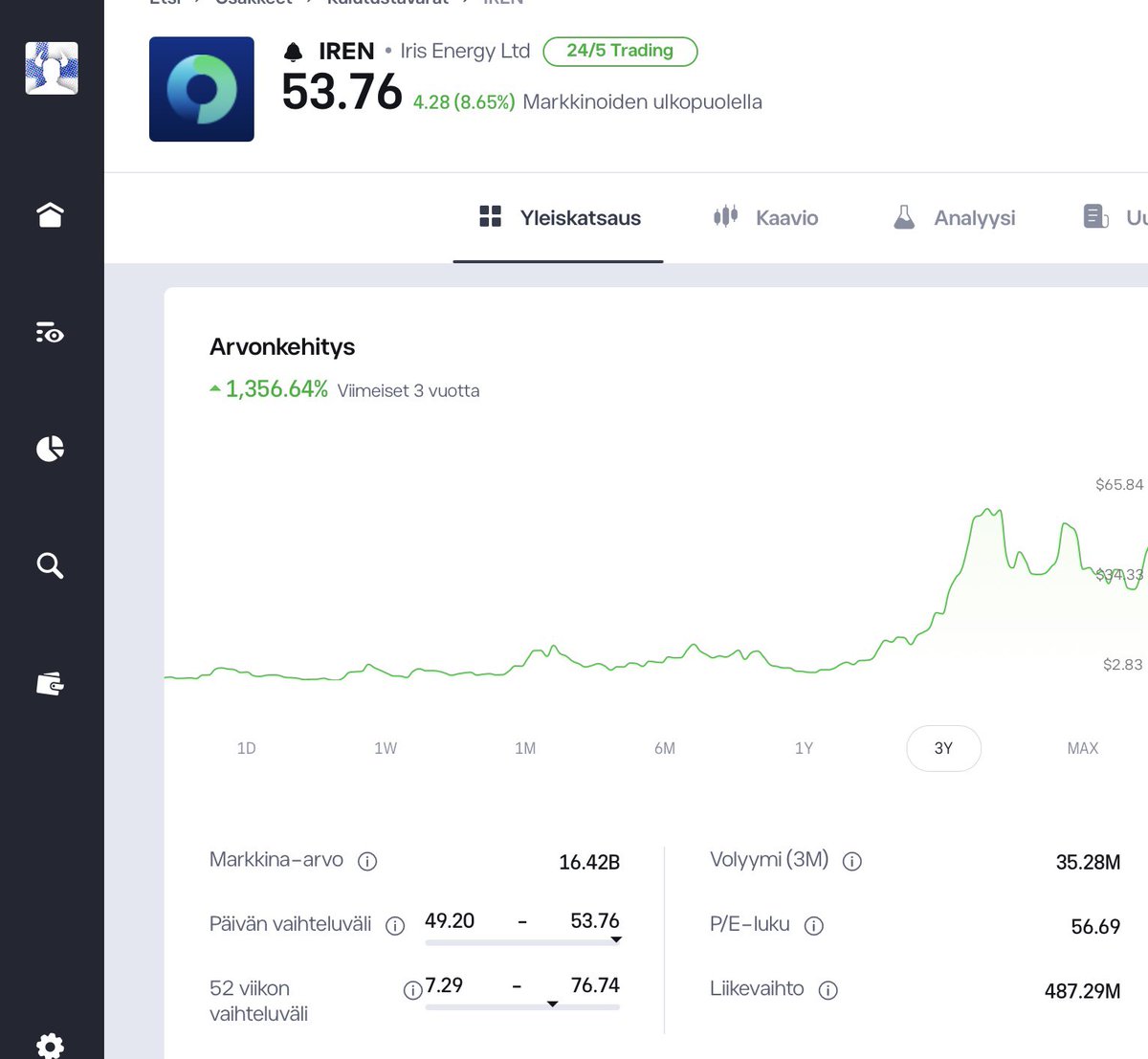The height and width of the screenshot is (1059, 1148).
Task: Click the market cap value 16.42B
Action: click(x=589, y=862)
